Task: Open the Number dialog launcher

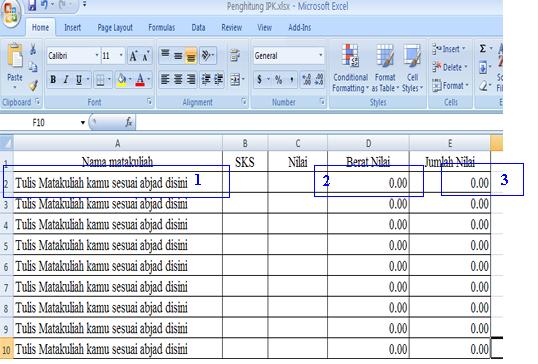Action: click(x=323, y=102)
